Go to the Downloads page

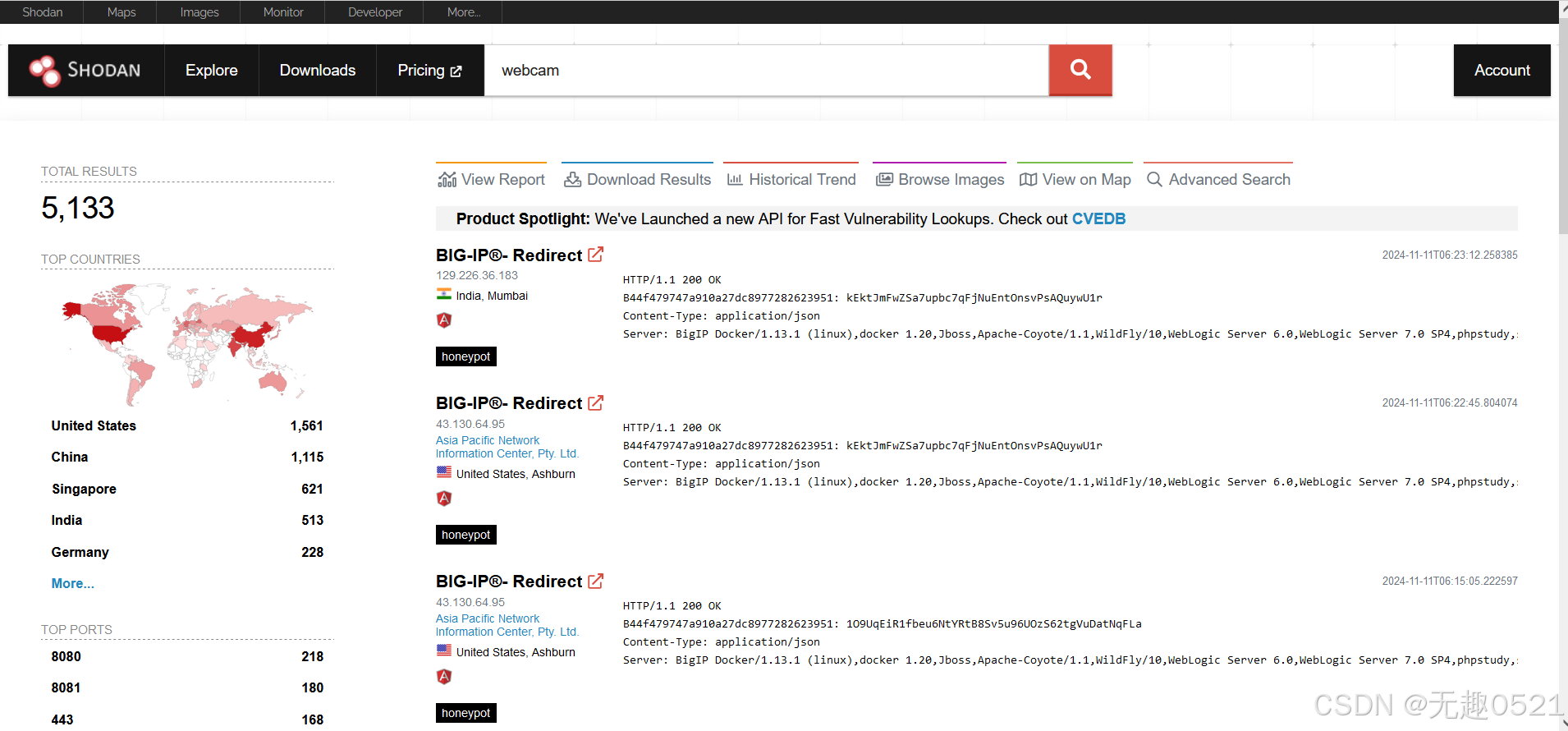point(318,71)
